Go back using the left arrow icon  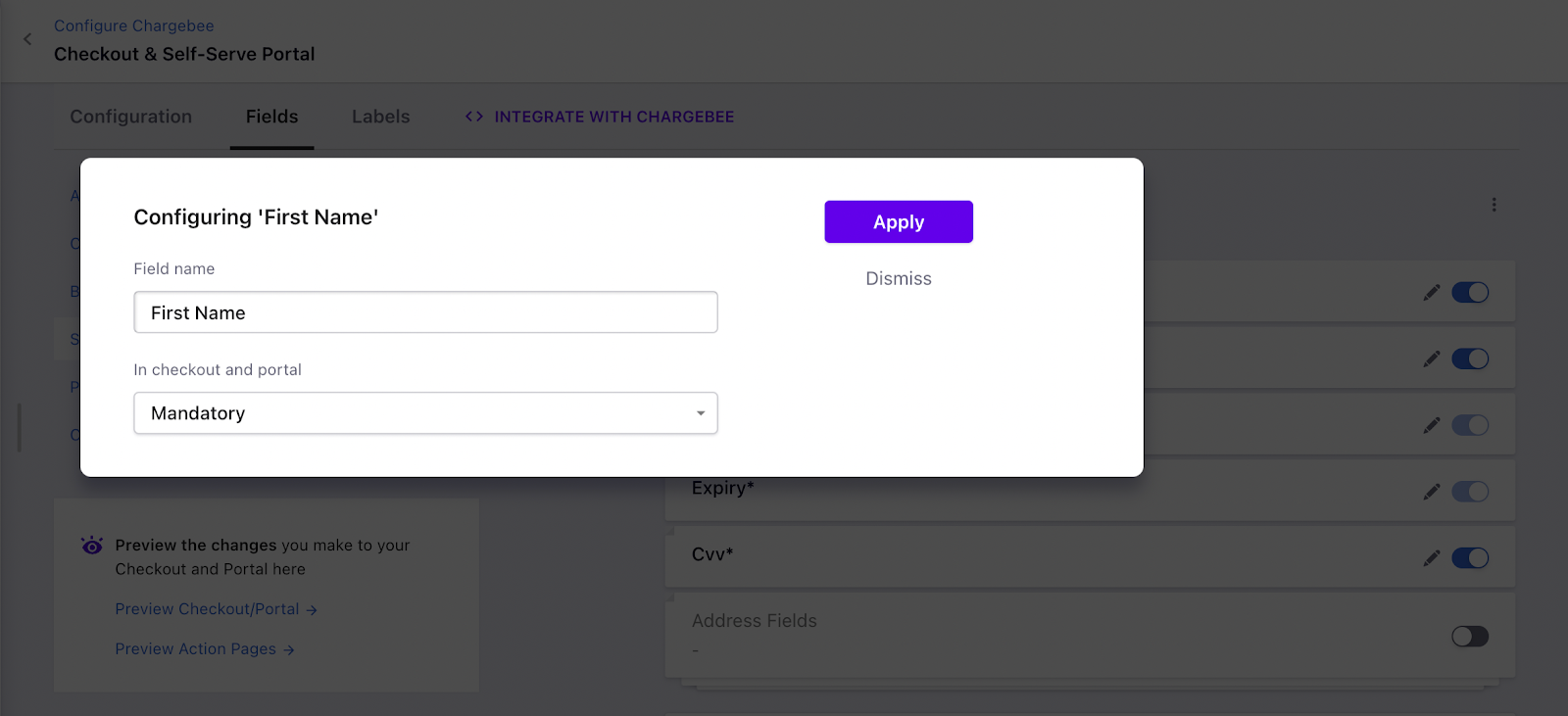(27, 39)
